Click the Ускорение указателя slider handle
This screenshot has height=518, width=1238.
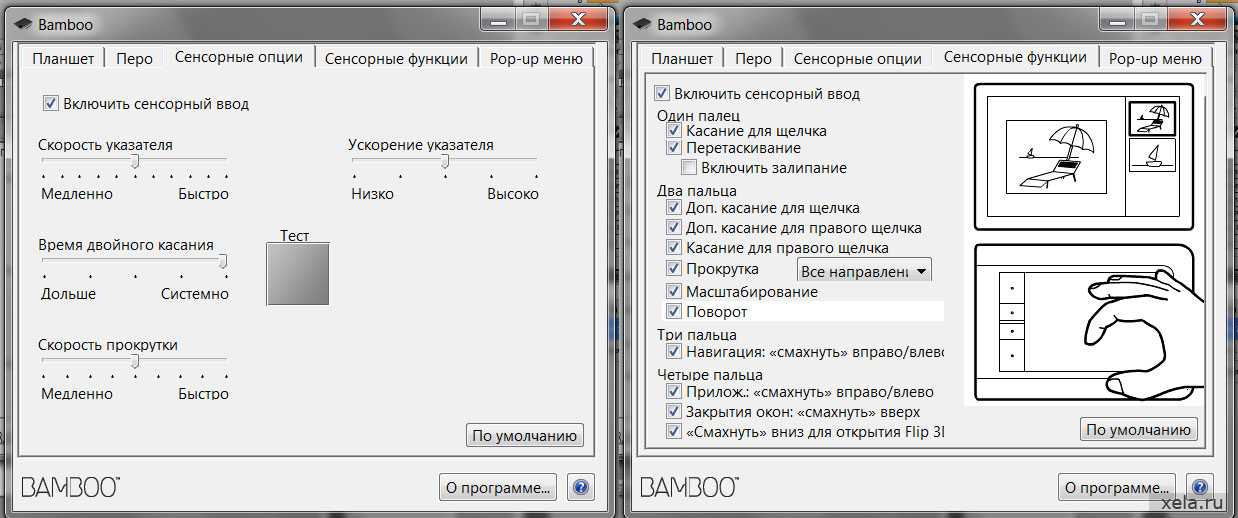click(x=445, y=161)
